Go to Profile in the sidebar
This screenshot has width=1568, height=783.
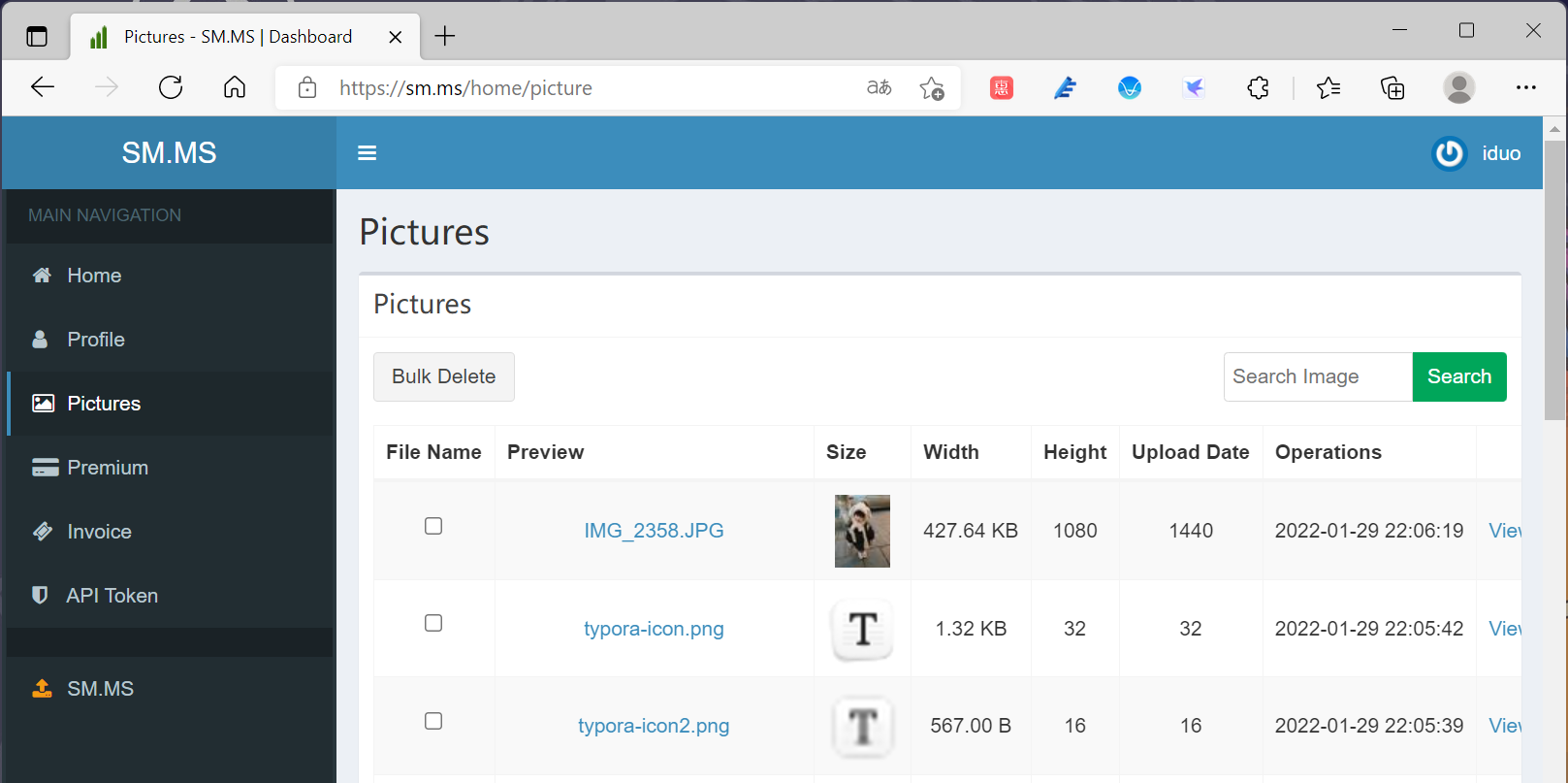pos(95,340)
